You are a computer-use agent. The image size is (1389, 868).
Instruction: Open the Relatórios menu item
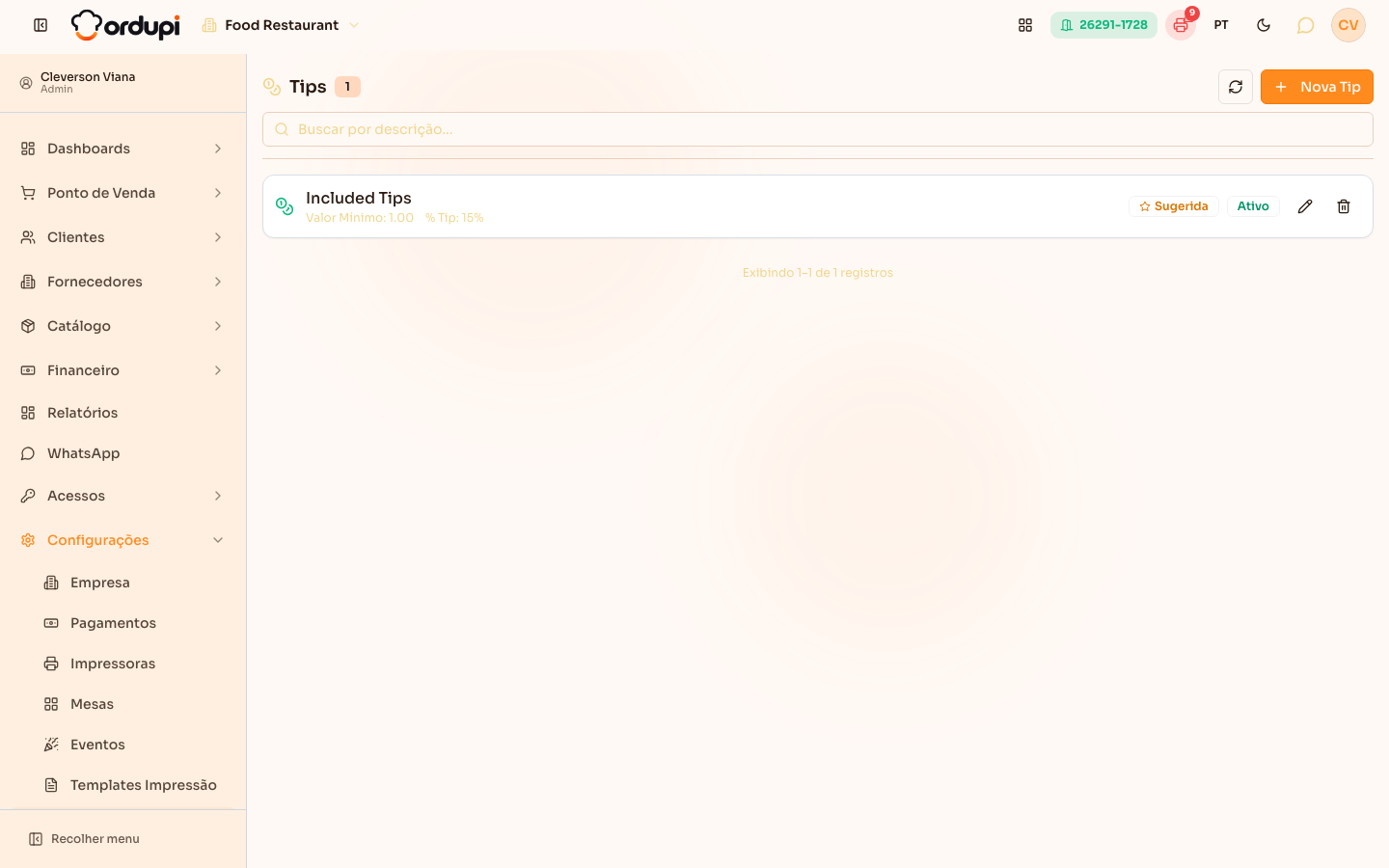click(123, 413)
